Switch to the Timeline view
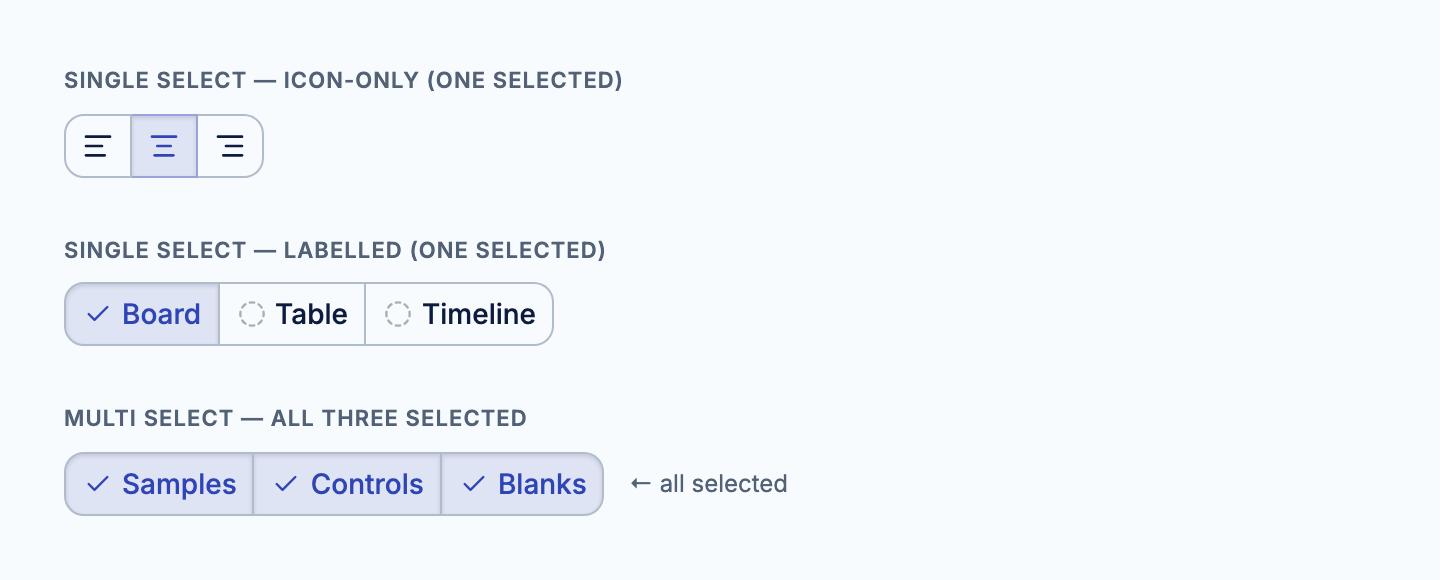The image size is (1440, 580). click(459, 314)
